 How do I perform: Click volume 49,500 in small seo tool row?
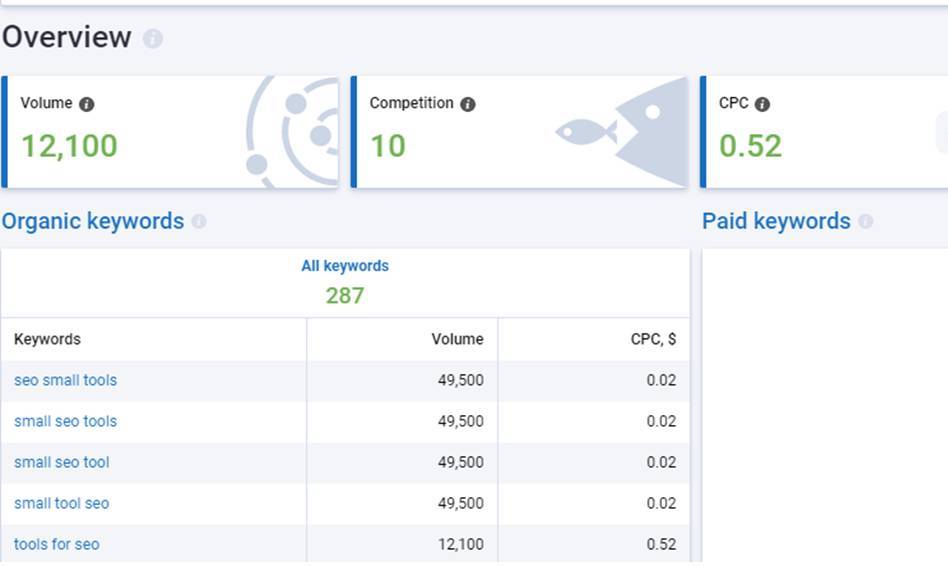[461, 462]
